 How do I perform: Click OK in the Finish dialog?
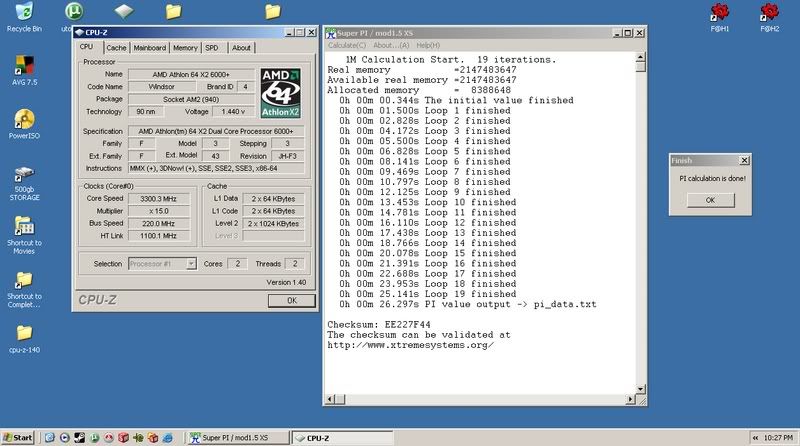click(710, 200)
